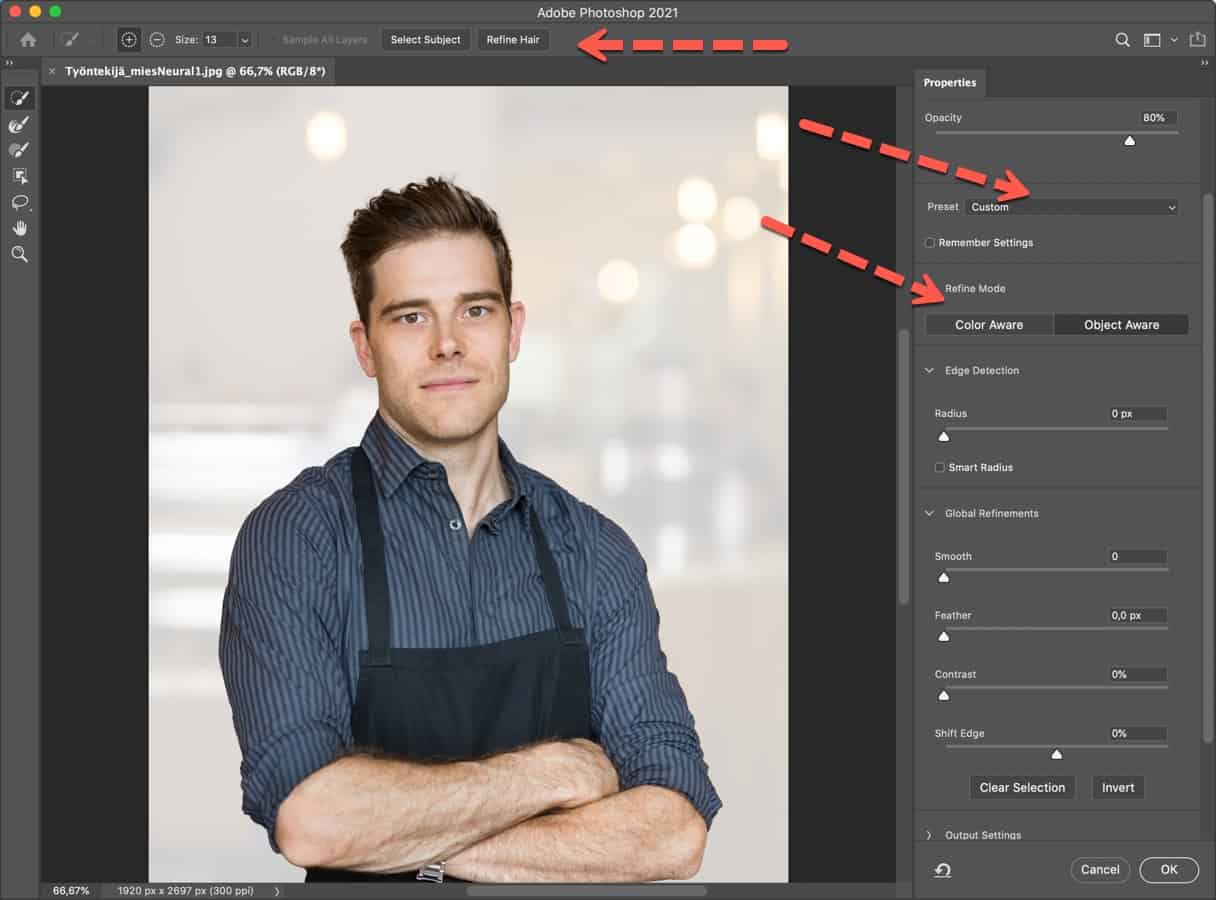Click the Refine Hair button
Viewport: 1216px width, 900px height.
(513, 40)
